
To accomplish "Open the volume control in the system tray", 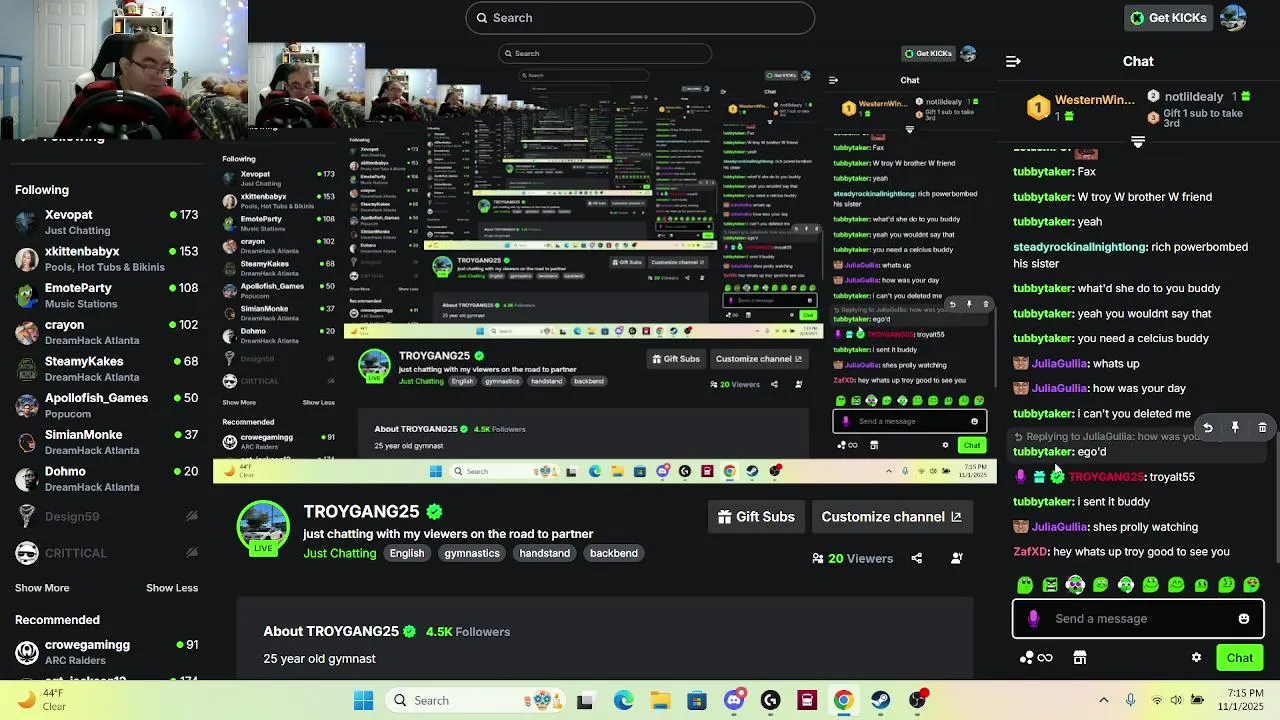I will (x=1177, y=700).
